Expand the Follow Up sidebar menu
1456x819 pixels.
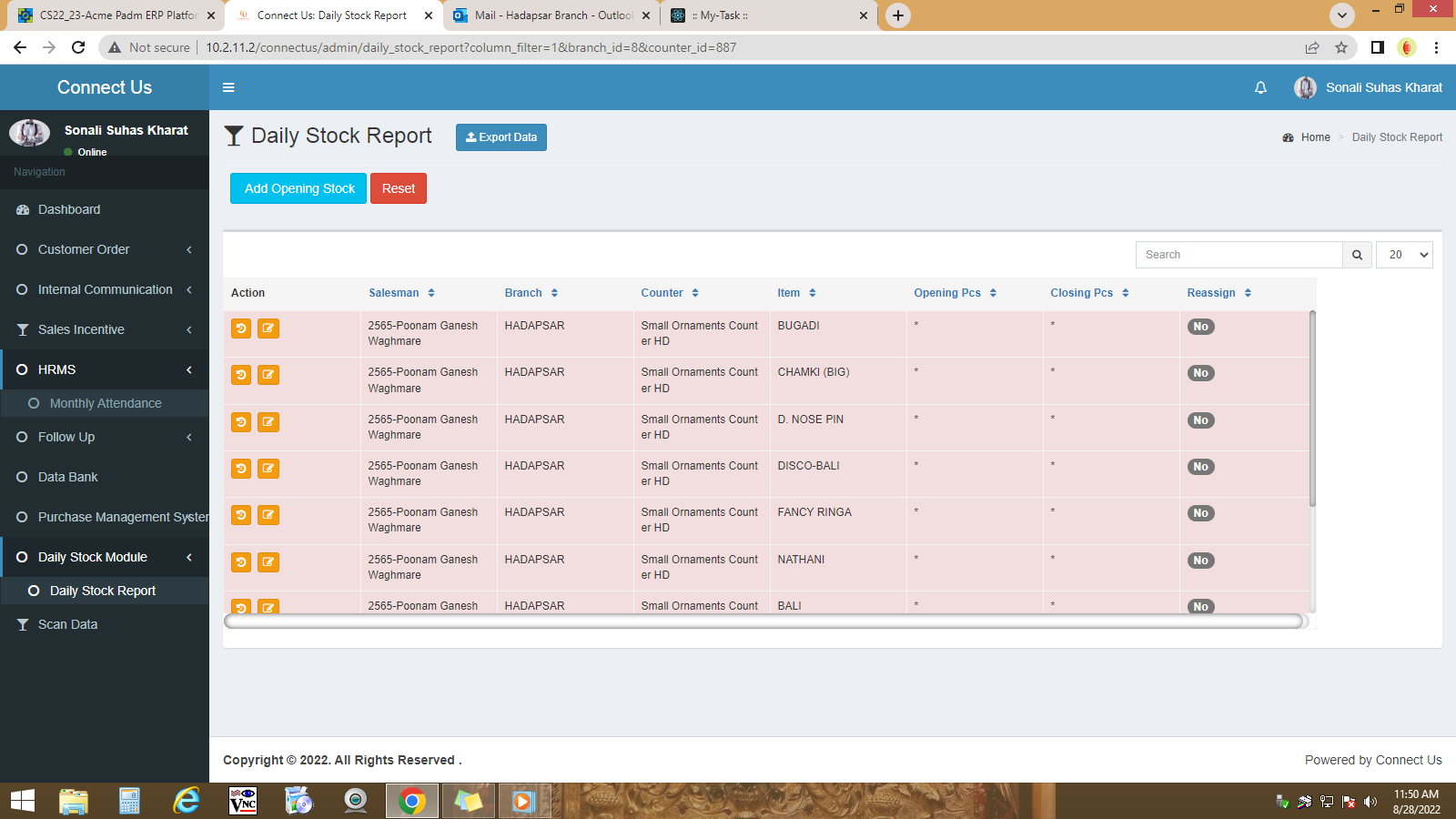click(x=105, y=437)
